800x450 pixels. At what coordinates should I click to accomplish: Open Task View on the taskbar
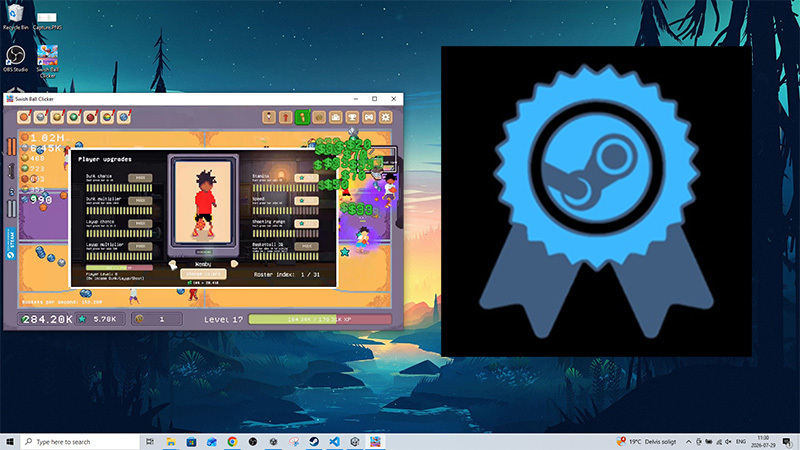(x=149, y=442)
